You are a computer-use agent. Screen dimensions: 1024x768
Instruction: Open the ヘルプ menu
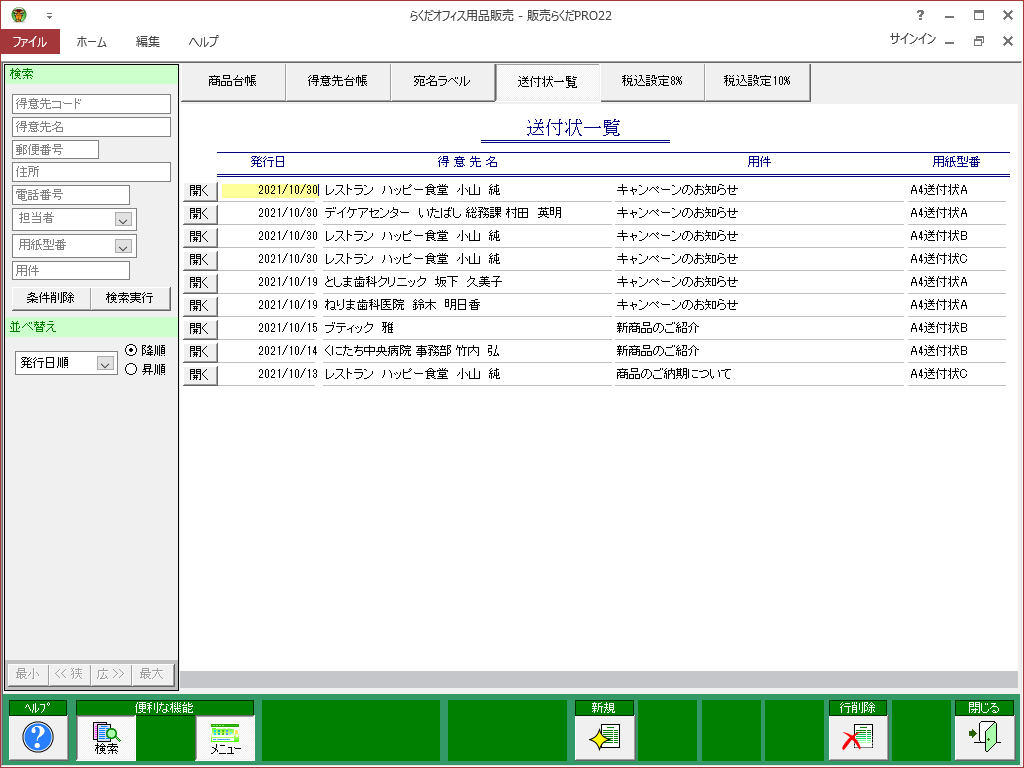coord(204,41)
